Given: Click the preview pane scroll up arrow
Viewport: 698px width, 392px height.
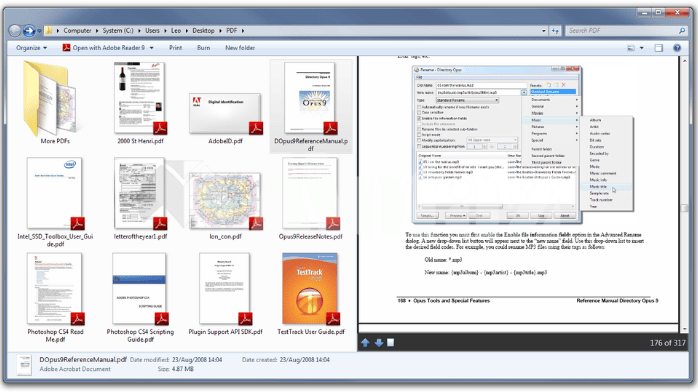Looking at the screenshot, I should pos(685,60).
